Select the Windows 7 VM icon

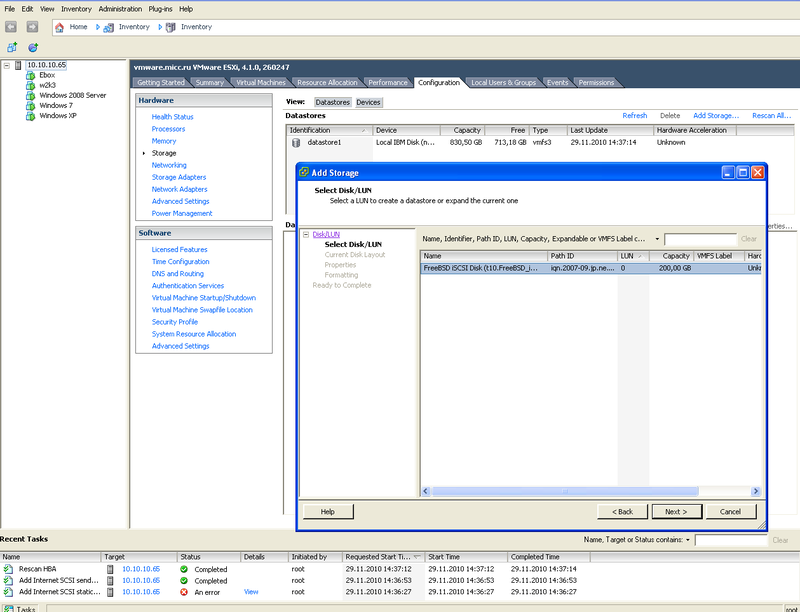pyautogui.click(x=31, y=106)
